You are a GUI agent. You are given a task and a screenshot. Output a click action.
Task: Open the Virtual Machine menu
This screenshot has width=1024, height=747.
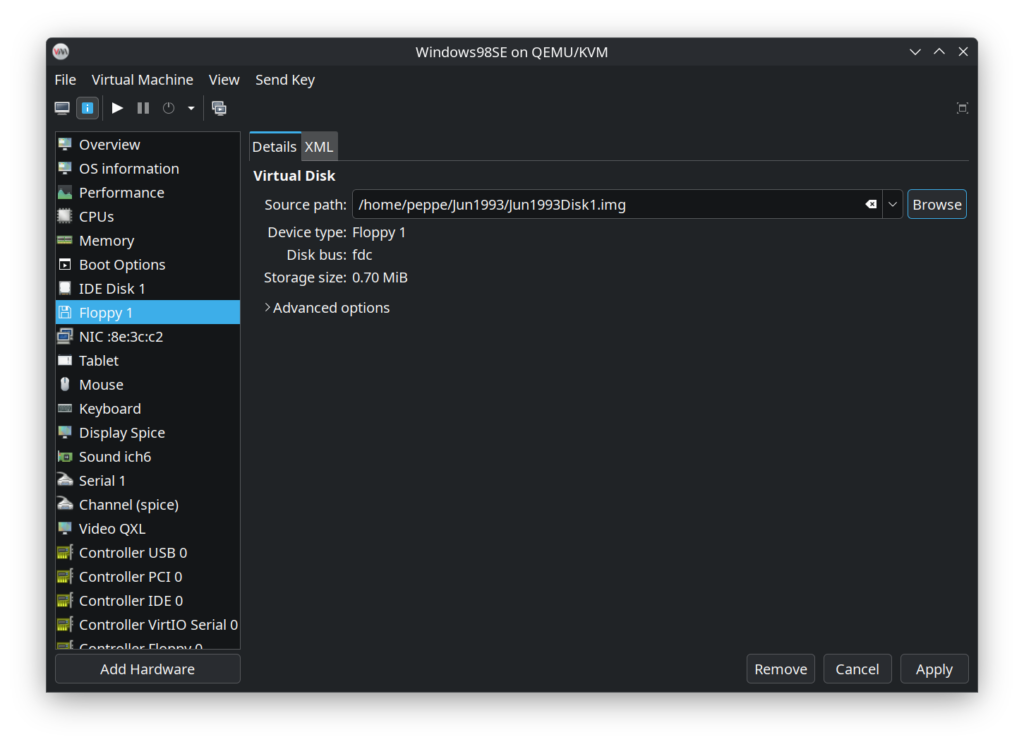click(142, 79)
